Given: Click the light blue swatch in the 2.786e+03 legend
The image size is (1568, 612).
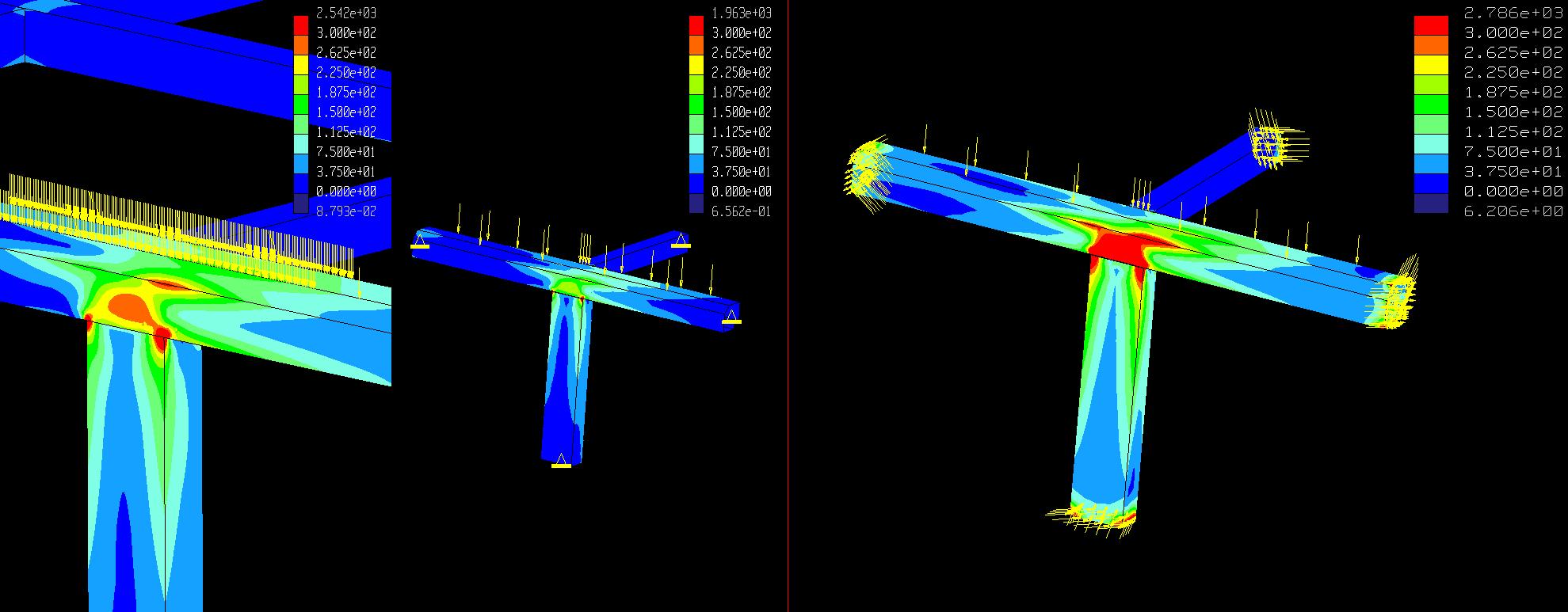Looking at the screenshot, I should click(1431, 164).
